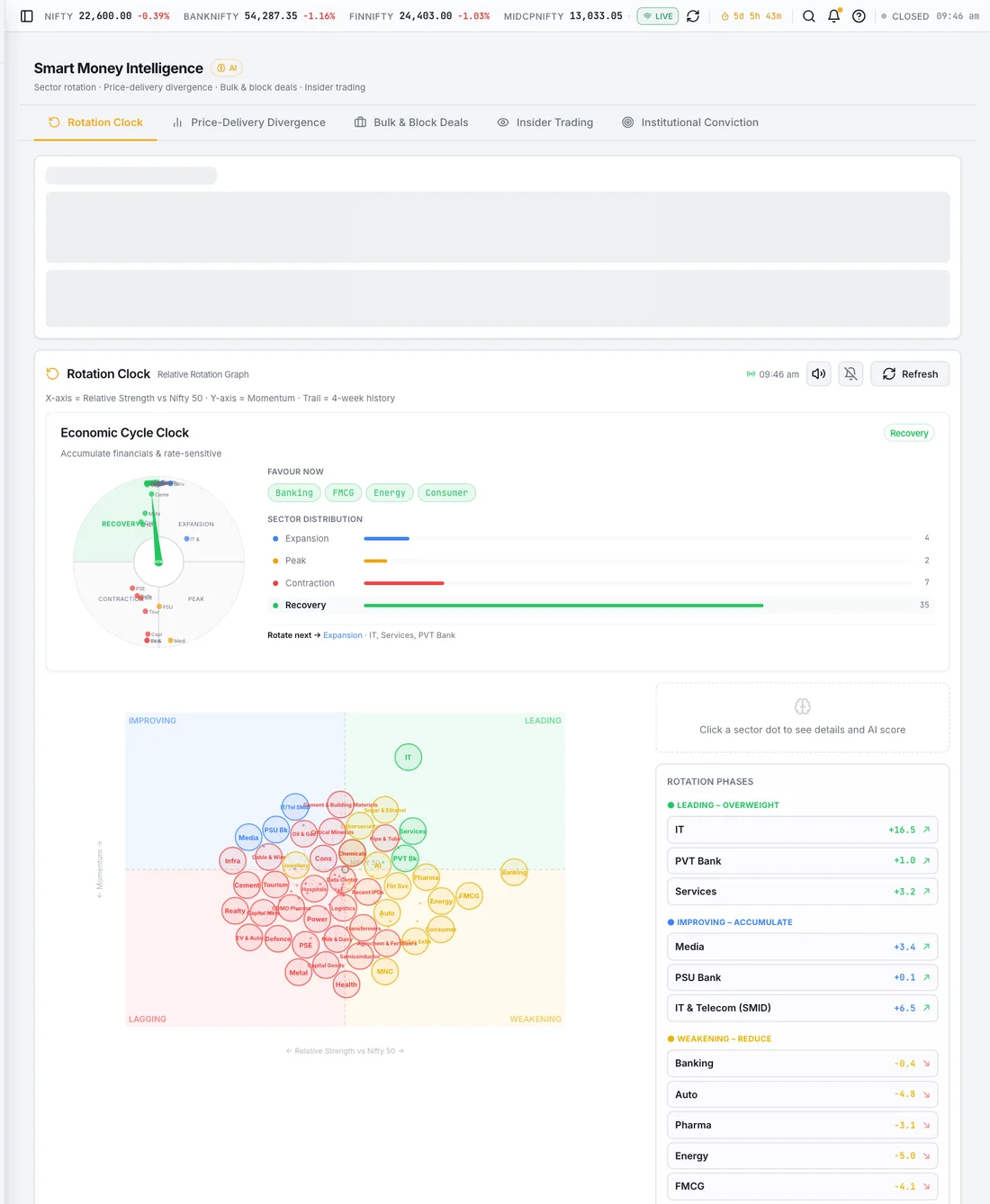Open Price-Delivery Divergence tab
The width and height of the screenshot is (990, 1204).
click(249, 122)
